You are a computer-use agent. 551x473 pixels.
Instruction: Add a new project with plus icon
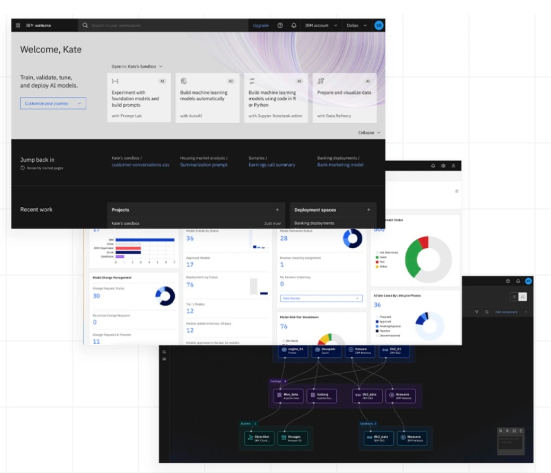[x=277, y=210]
